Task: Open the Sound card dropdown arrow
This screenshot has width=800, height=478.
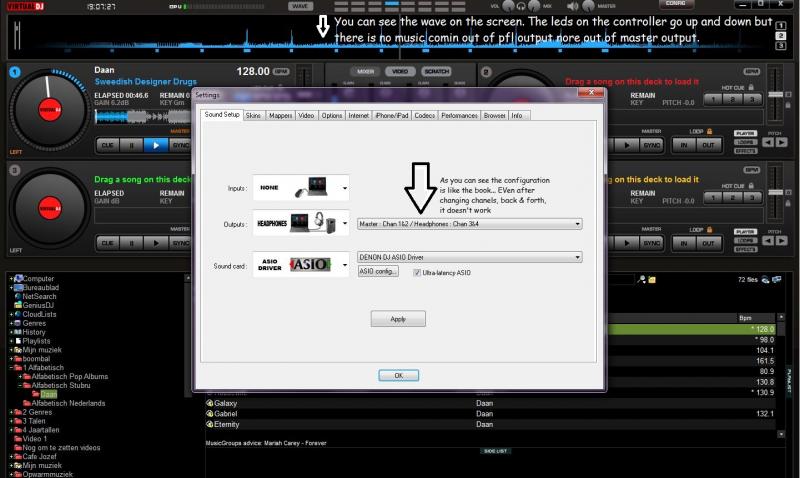Action: pos(345,265)
